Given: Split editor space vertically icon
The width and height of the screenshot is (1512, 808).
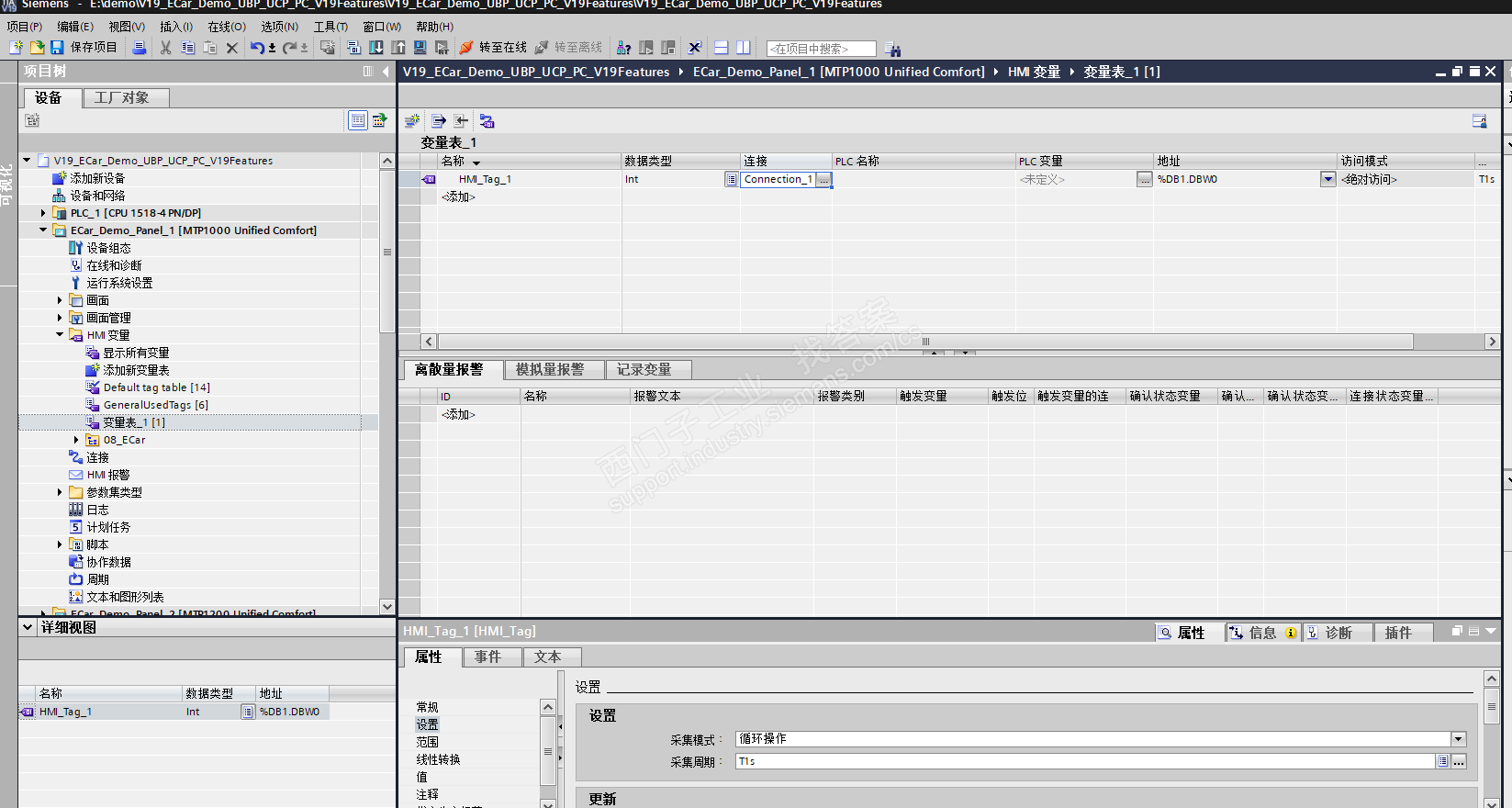Looking at the screenshot, I should (744, 48).
